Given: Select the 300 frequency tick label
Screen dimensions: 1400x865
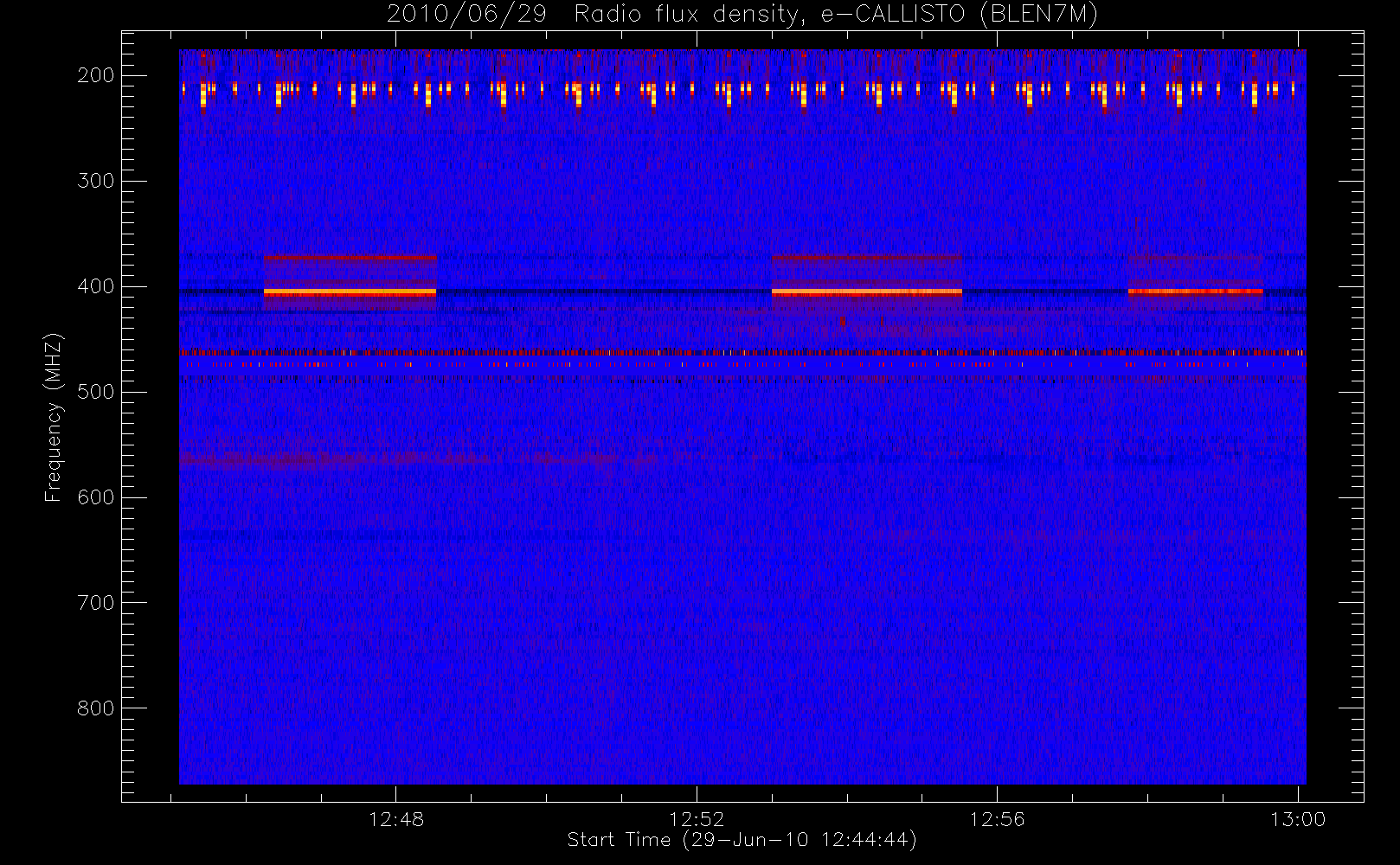Looking at the screenshot, I should [96, 181].
